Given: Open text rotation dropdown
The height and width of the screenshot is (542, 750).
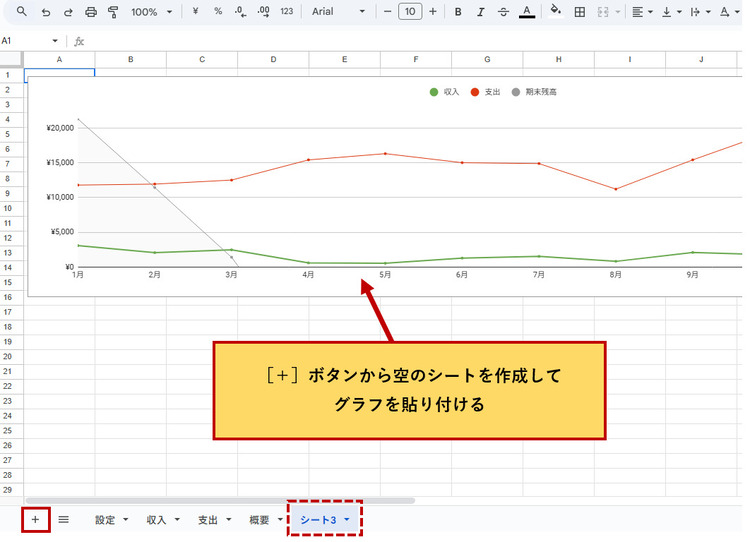Looking at the screenshot, I should 729,12.
